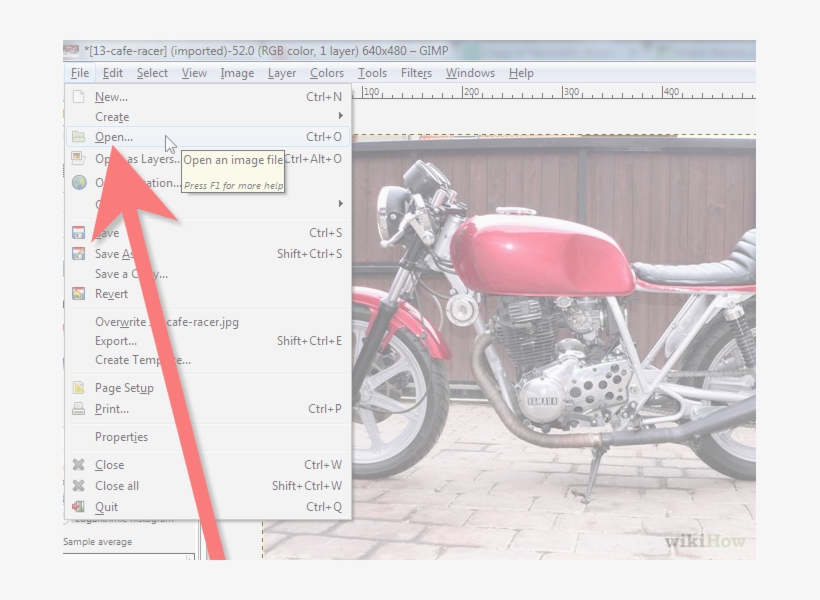Click the Revert icon

79,294
